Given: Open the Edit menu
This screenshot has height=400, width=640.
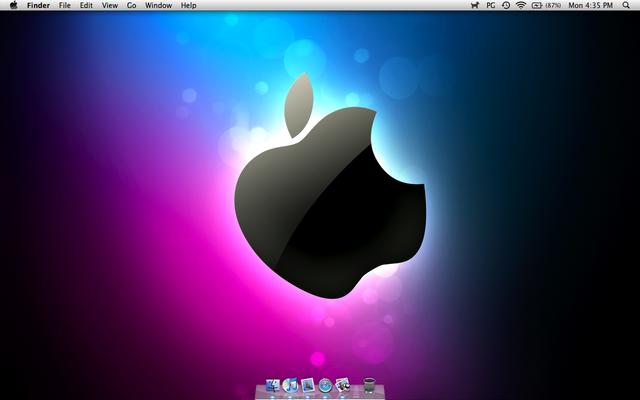Looking at the screenshot, I should (86, 5).
